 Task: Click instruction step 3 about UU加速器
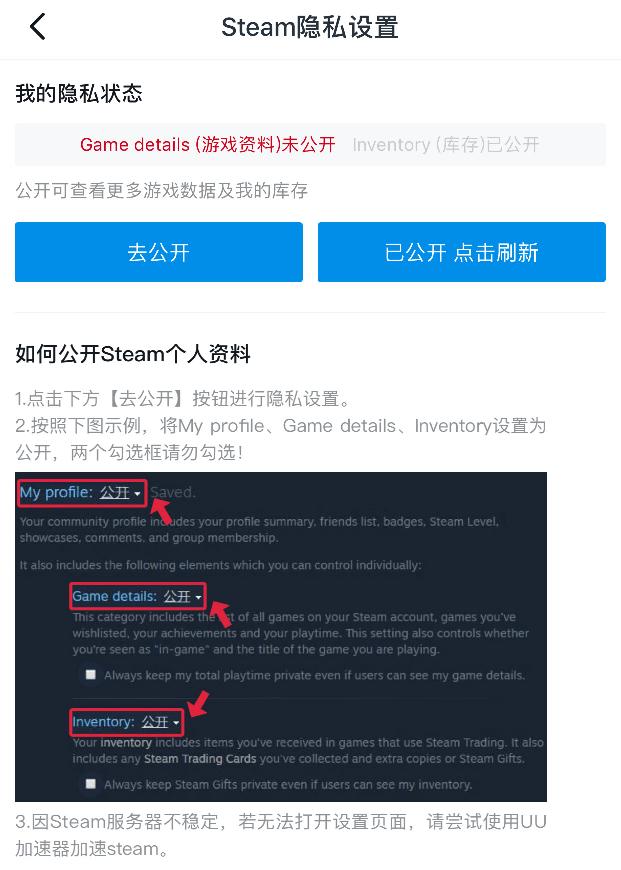pos(281,834)
